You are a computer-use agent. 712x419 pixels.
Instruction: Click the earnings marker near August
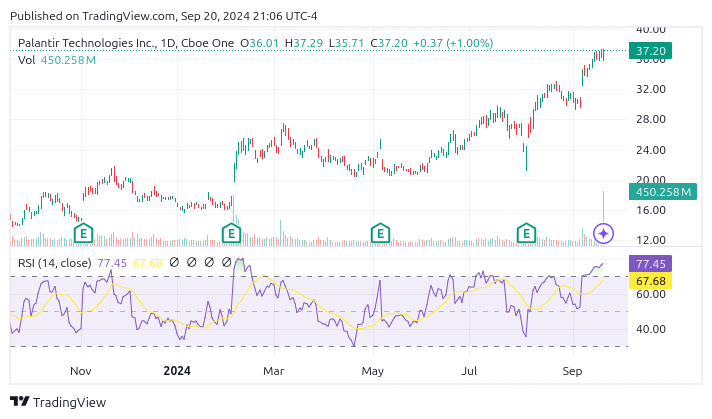[x=526, y=234]
